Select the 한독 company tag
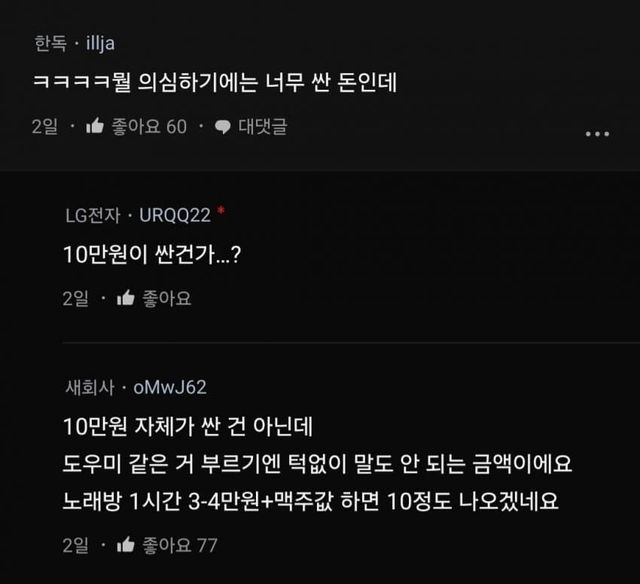Screen dimensions: 640x584 tap(50, 43)
